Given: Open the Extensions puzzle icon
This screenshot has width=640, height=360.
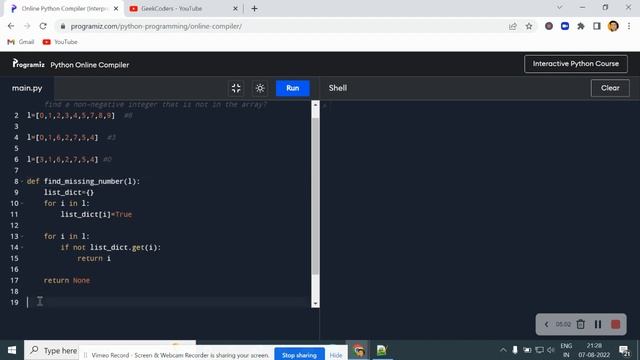Looking at the screenshot, I should 581,26.
